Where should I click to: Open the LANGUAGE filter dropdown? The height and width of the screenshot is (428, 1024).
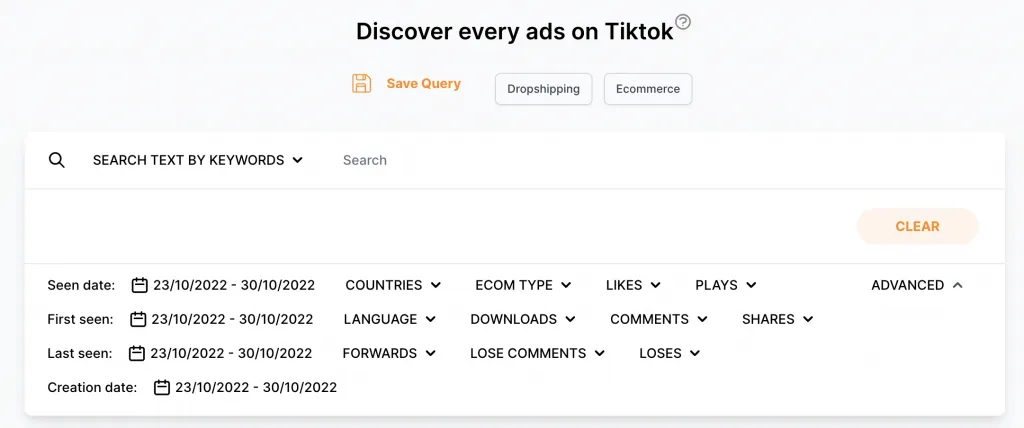390,319
